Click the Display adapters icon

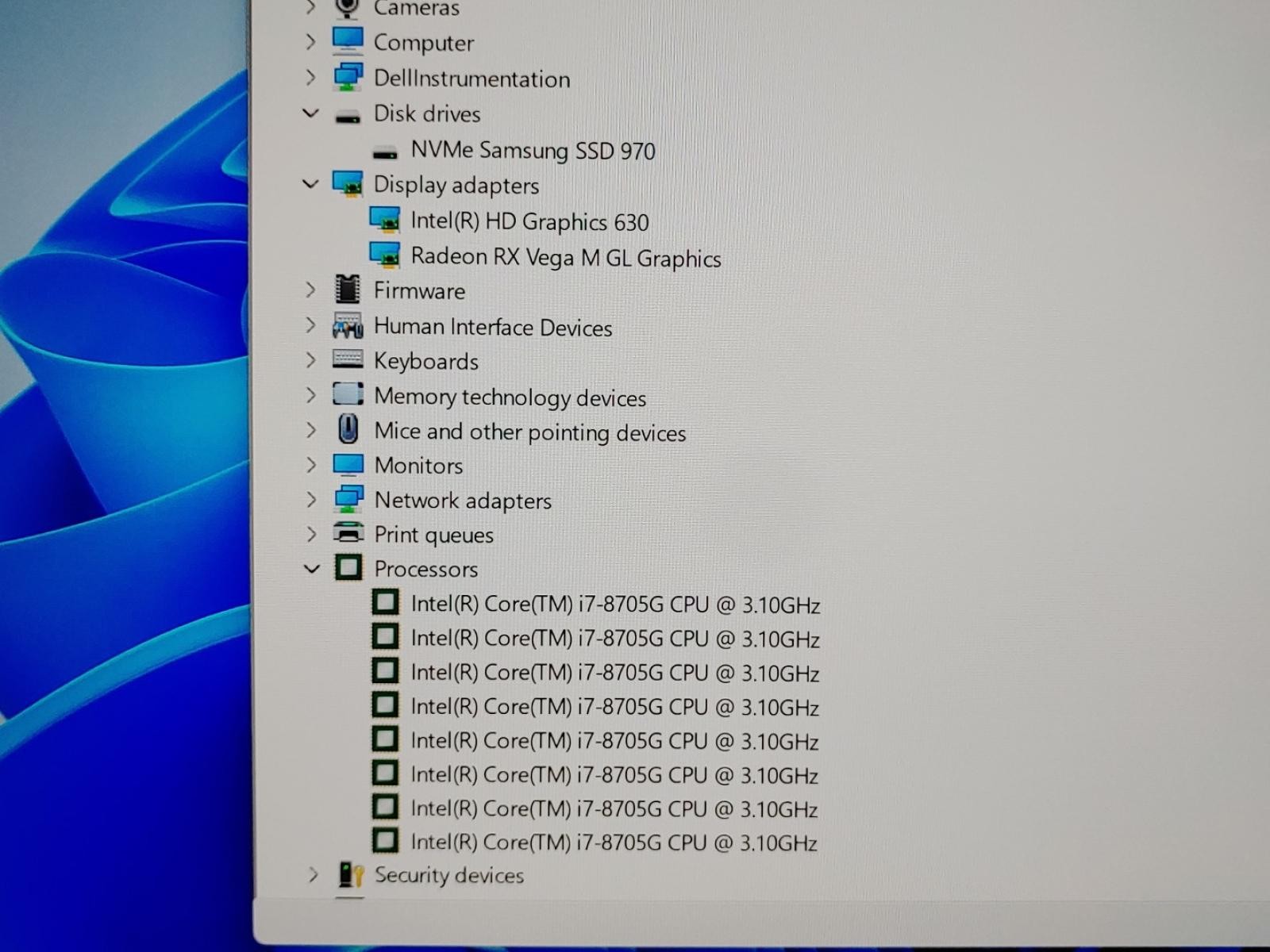click(348, 184)
